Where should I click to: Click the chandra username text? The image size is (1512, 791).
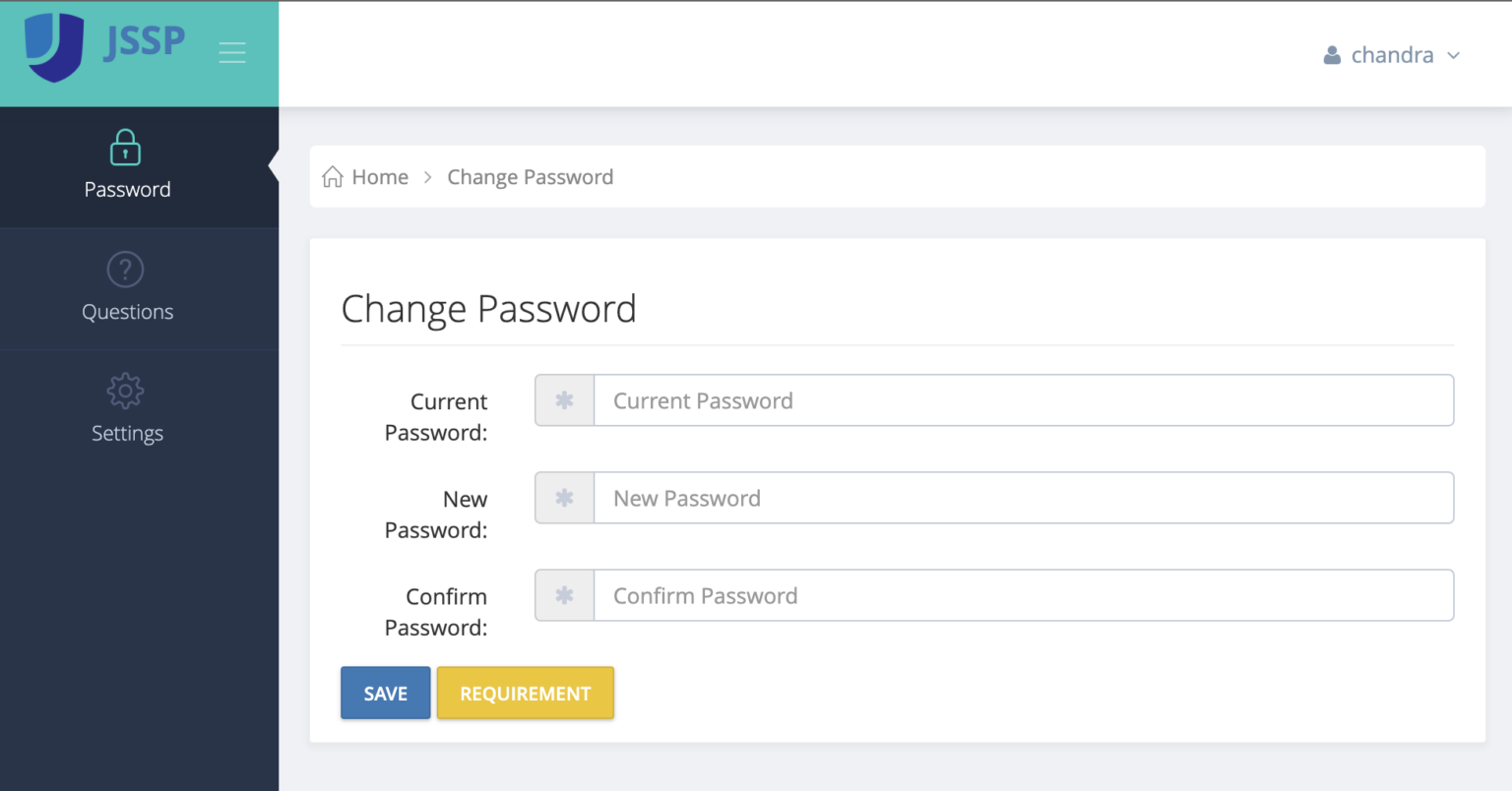[x=1392, y=55]
